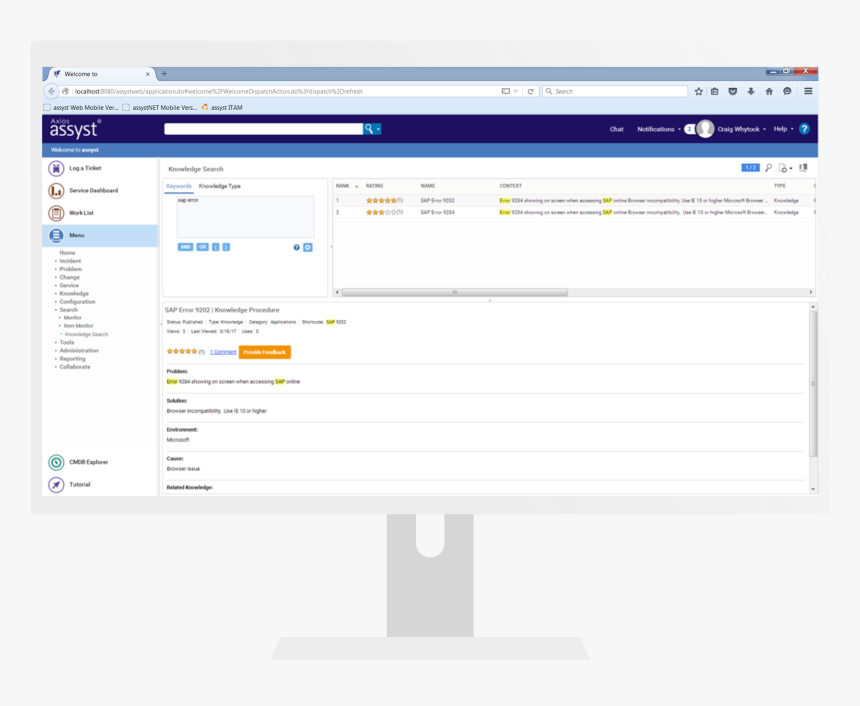
Task: Click the assyst header search magnifier
Action: (x=369, y=129)
